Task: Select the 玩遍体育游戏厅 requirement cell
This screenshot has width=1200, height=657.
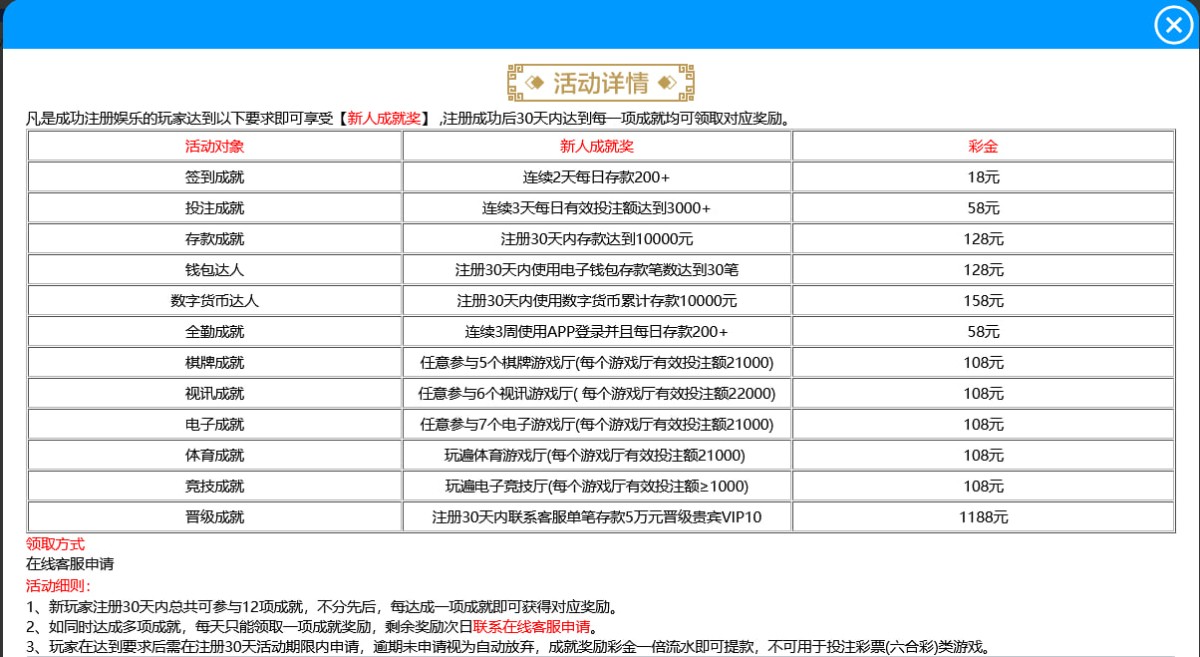Action: [597, 455]
